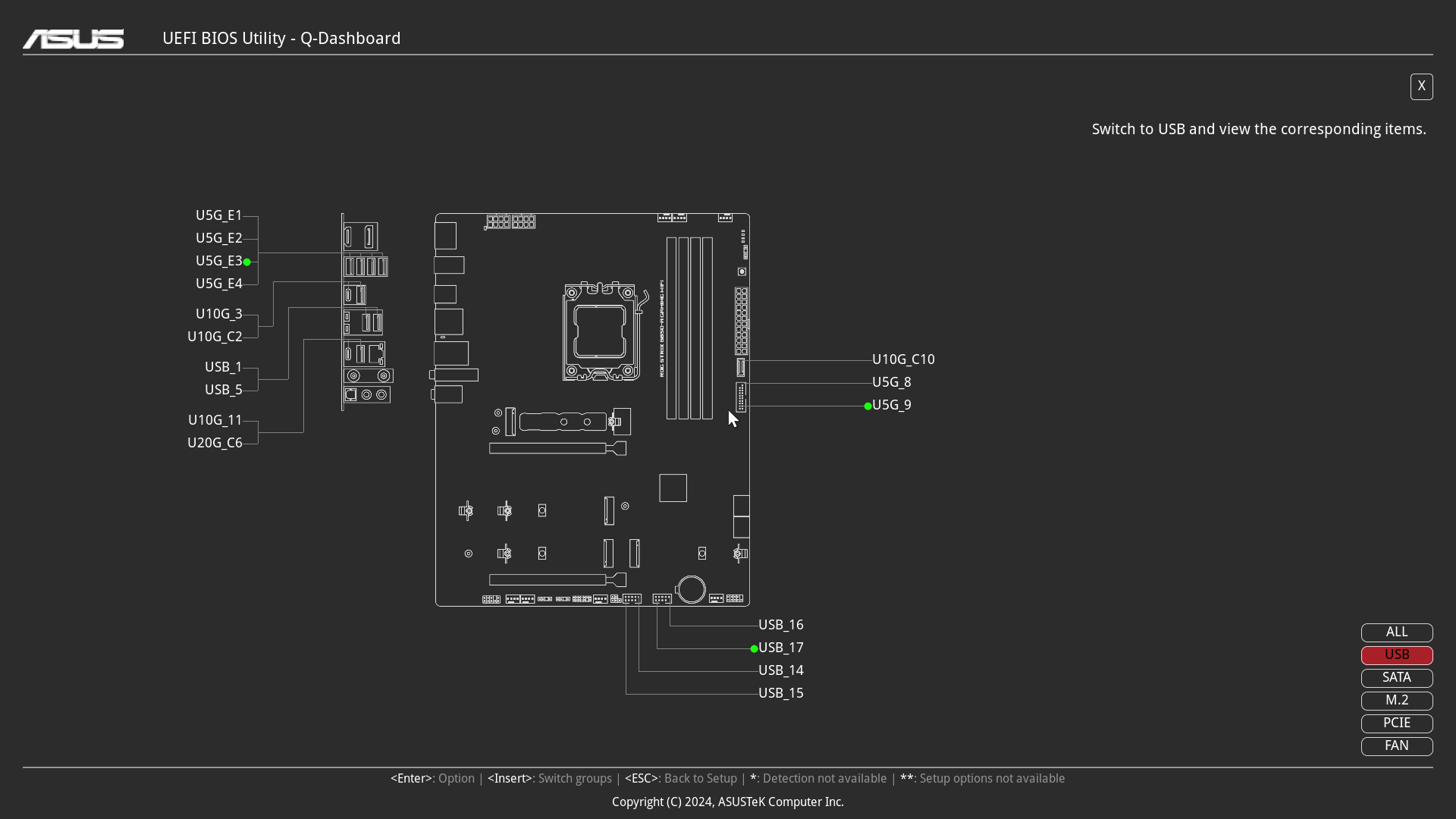Click the top rear I/O port pair
Viewport: 1456px width, 819px height.
360,237
